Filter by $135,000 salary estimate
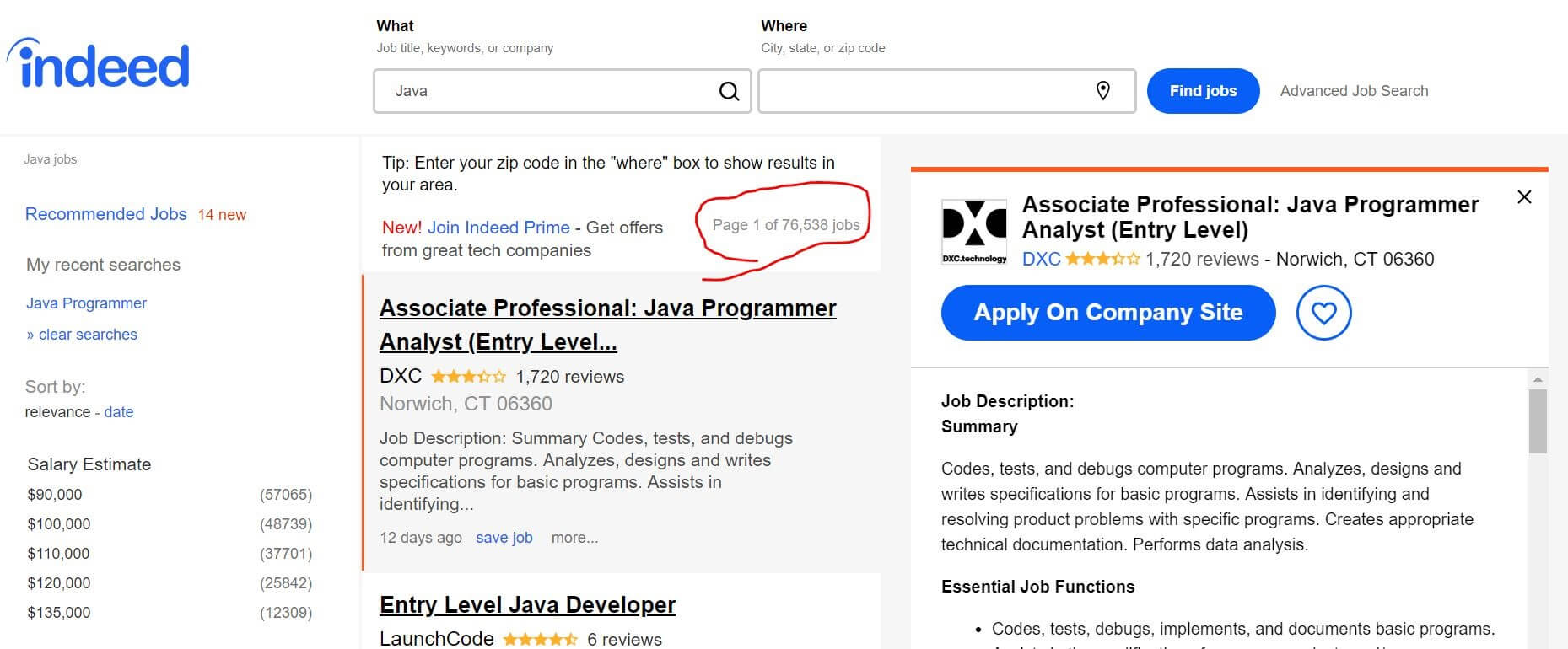 coord(59,613)
